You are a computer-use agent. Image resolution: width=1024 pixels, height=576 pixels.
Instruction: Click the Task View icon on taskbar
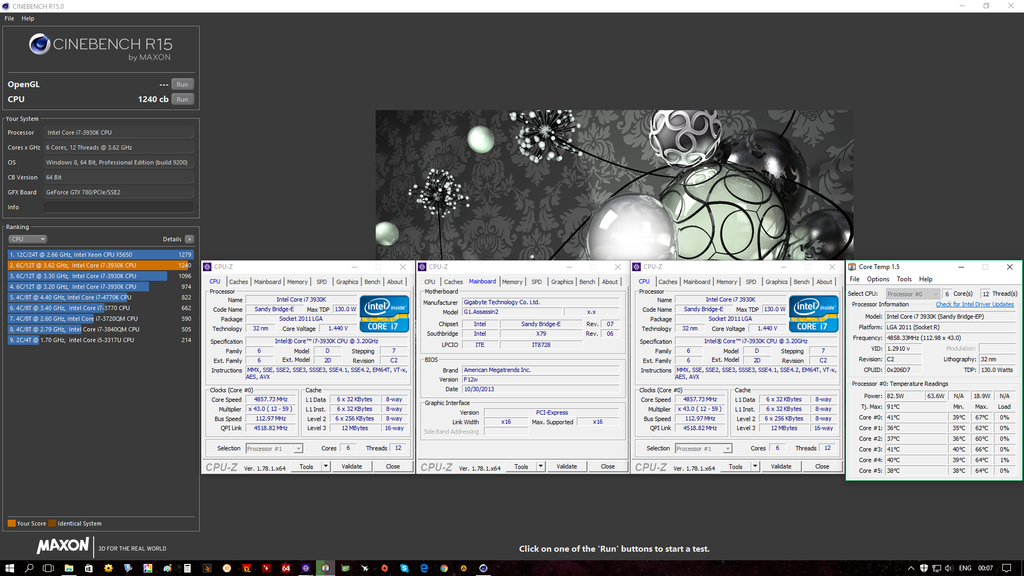point(50,567)
